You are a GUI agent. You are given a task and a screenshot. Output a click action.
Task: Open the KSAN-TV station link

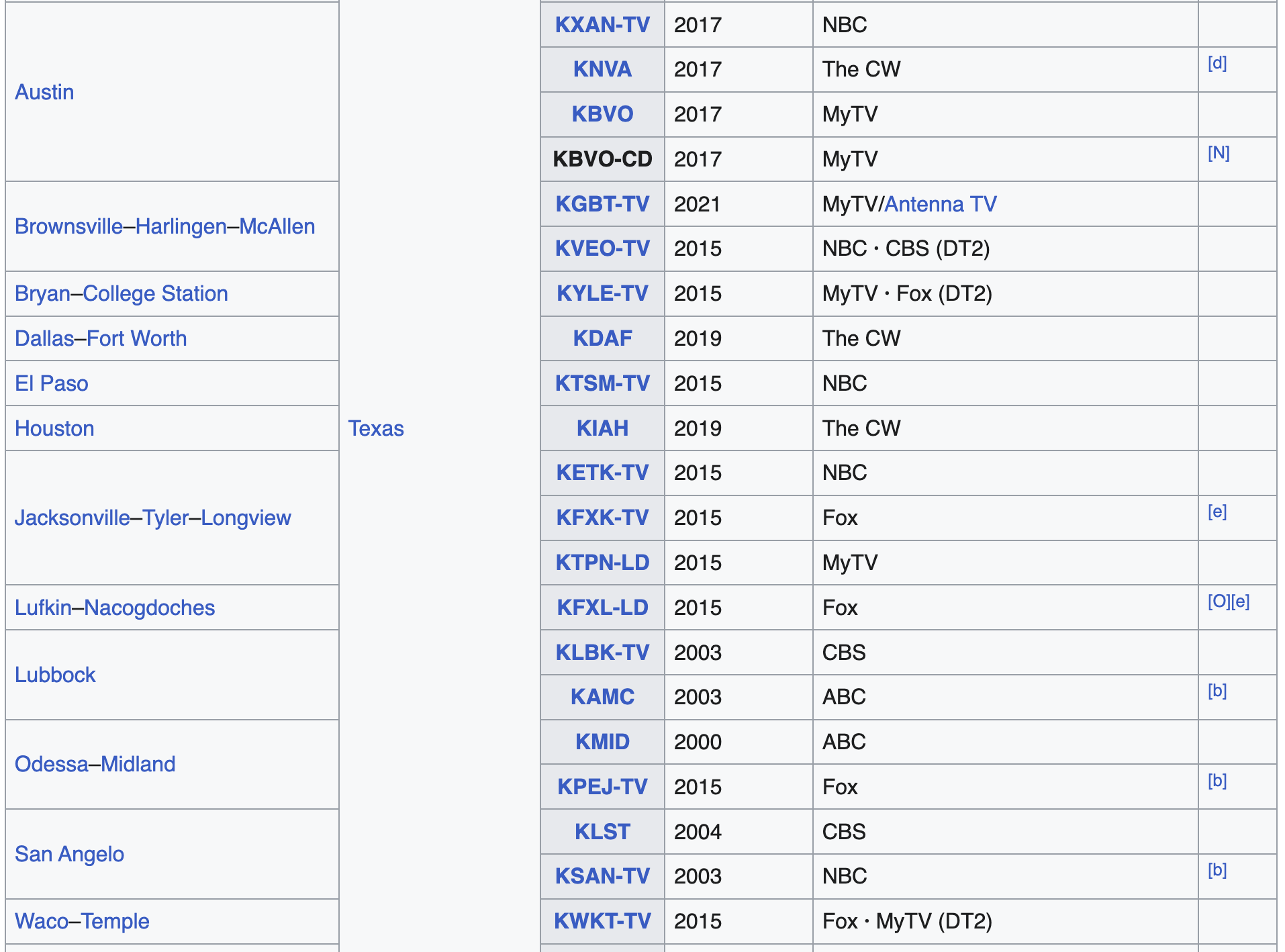tap(602, 876)
